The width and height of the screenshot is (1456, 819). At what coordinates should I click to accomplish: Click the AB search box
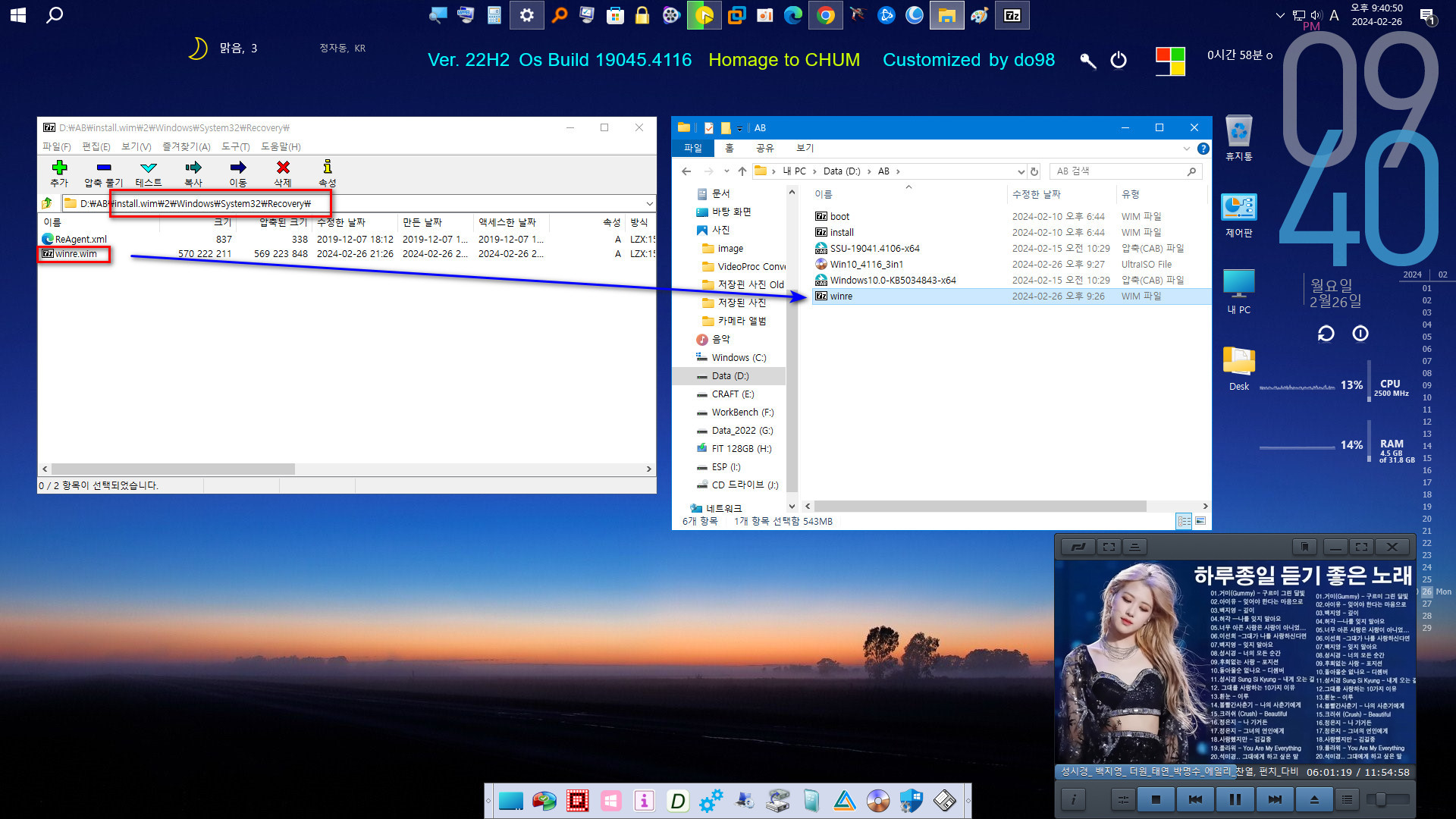[1126, 171]
